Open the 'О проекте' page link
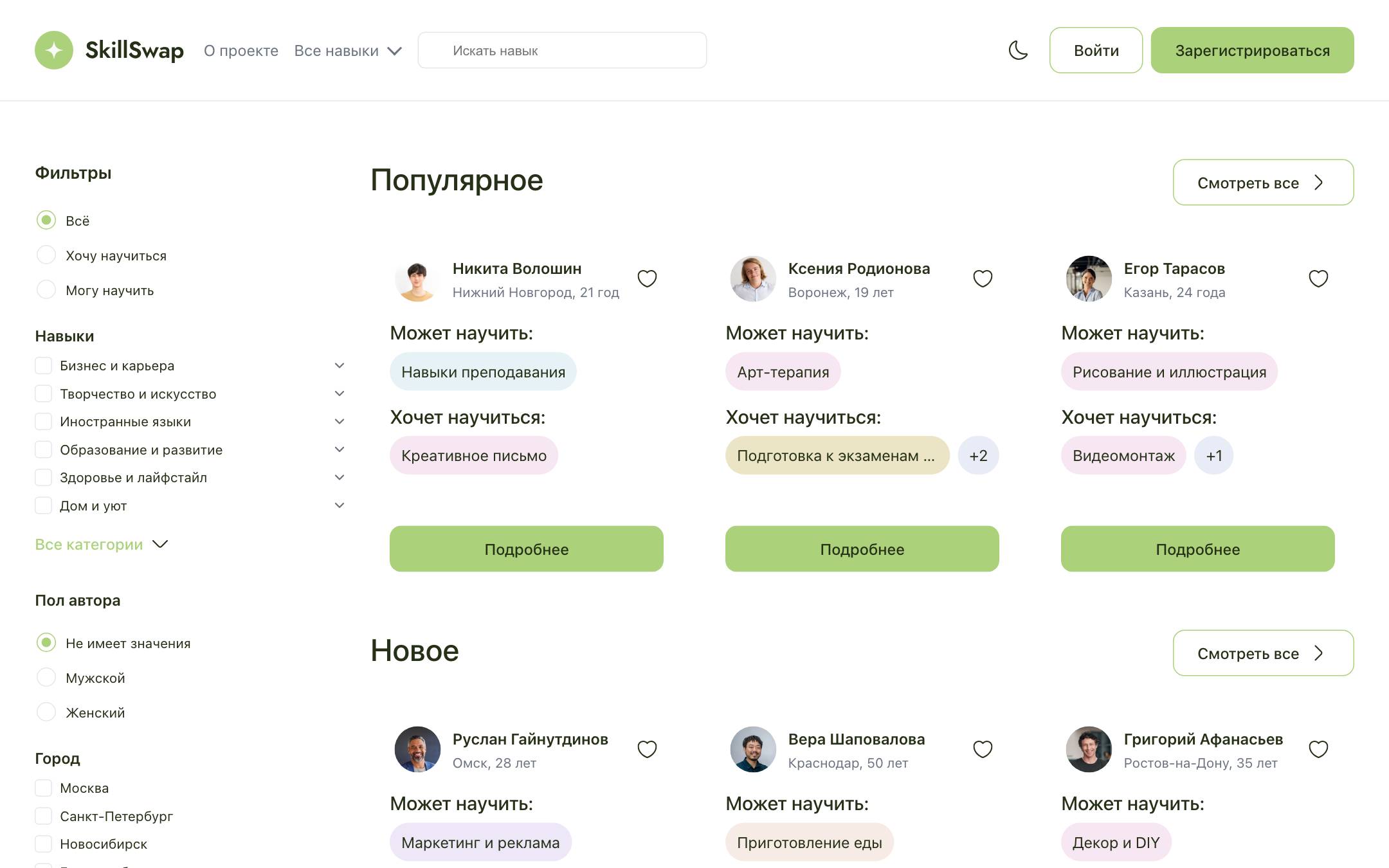The image size is (1389, 868). coord(241,51)
